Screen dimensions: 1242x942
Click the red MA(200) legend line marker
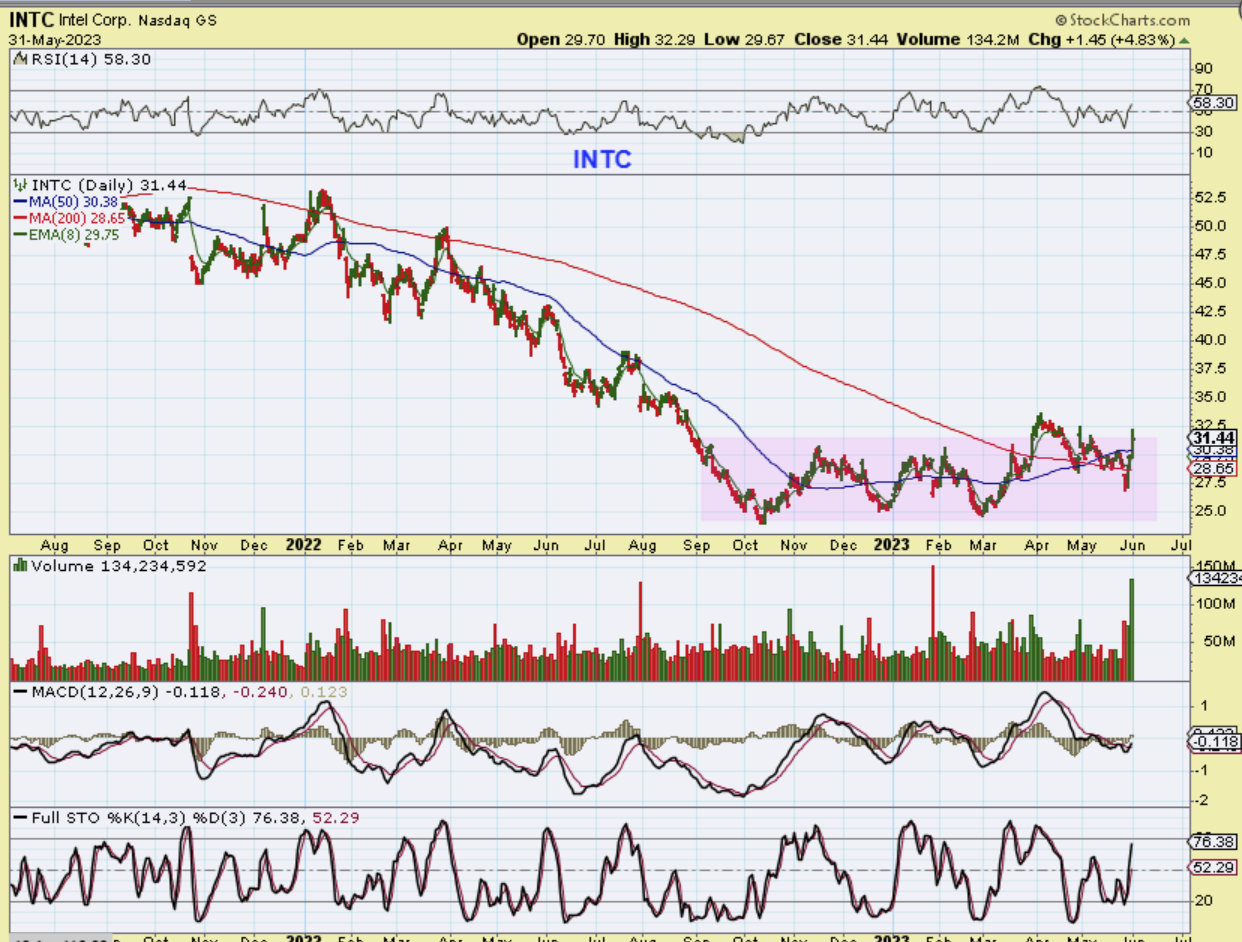pos(21,219)
